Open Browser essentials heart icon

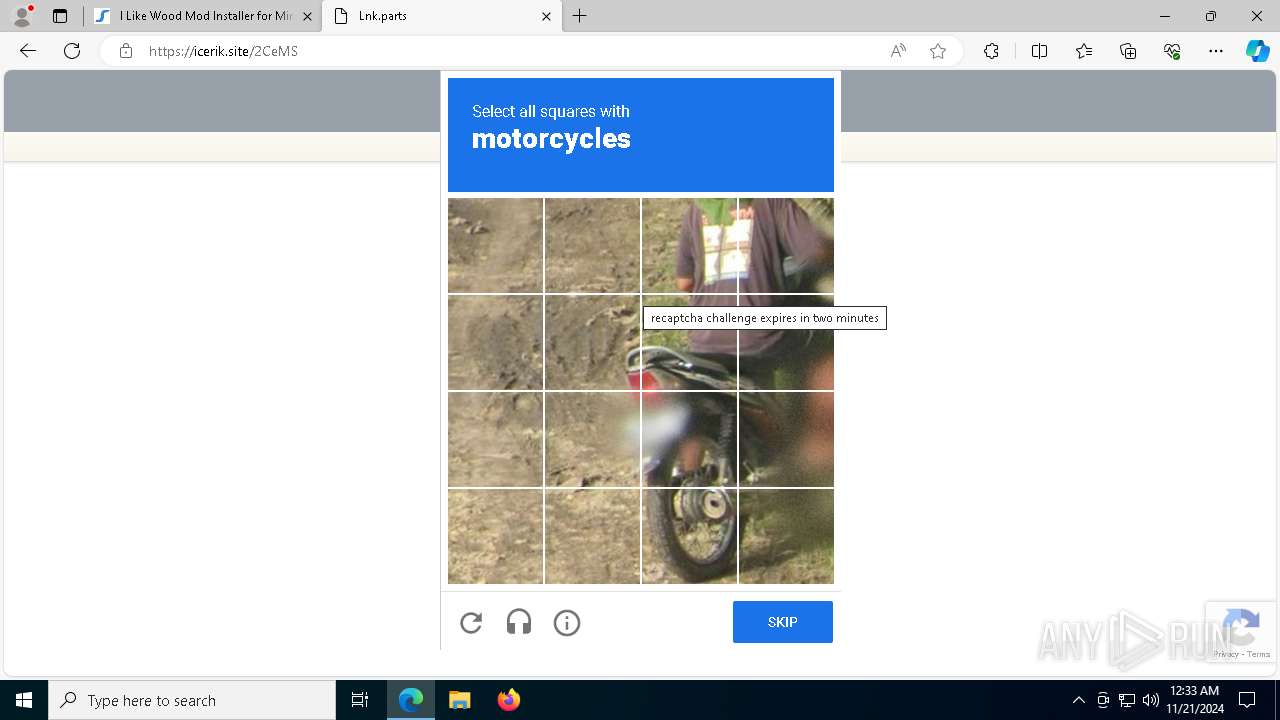1172,51
